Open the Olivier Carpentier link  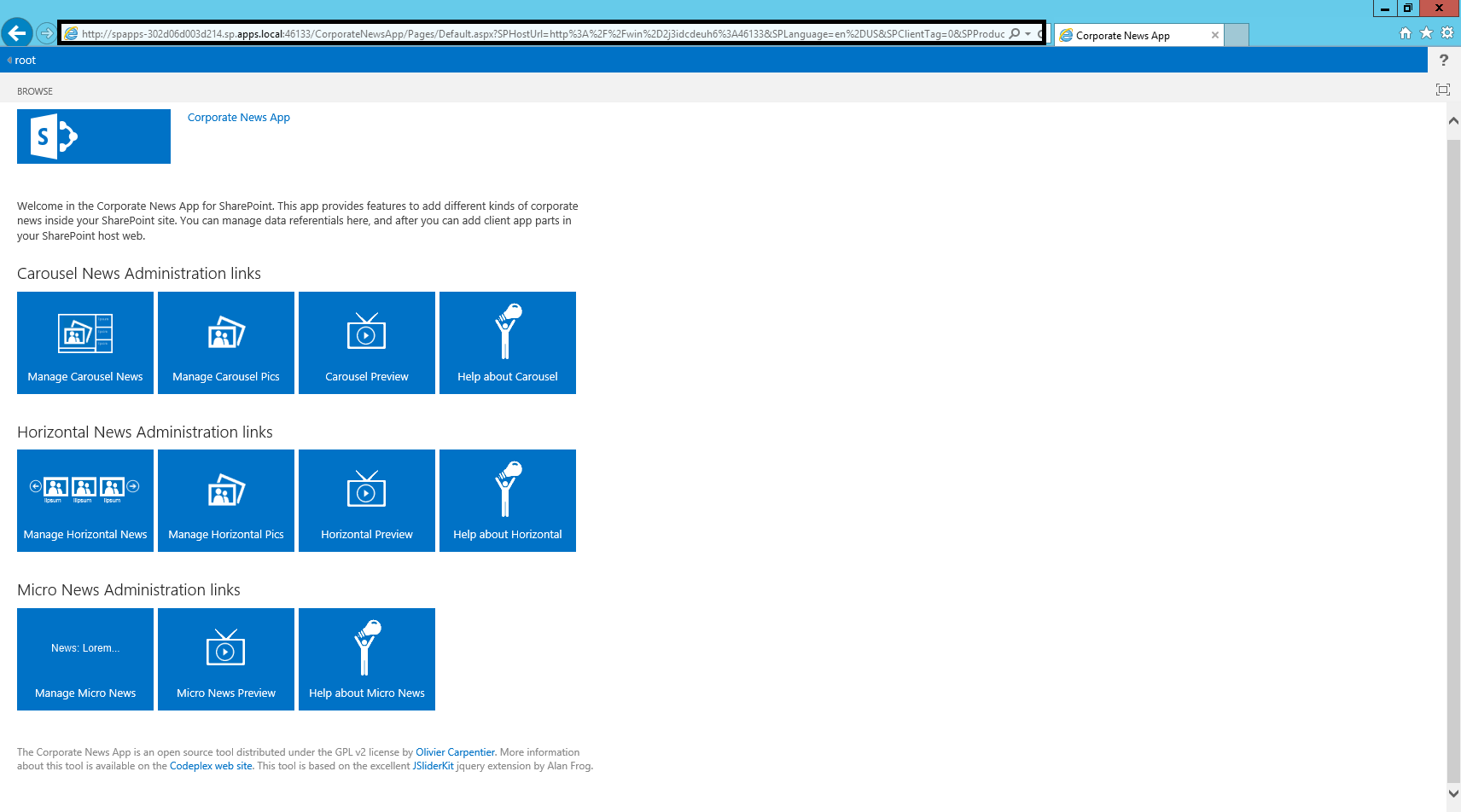[455, 752]
